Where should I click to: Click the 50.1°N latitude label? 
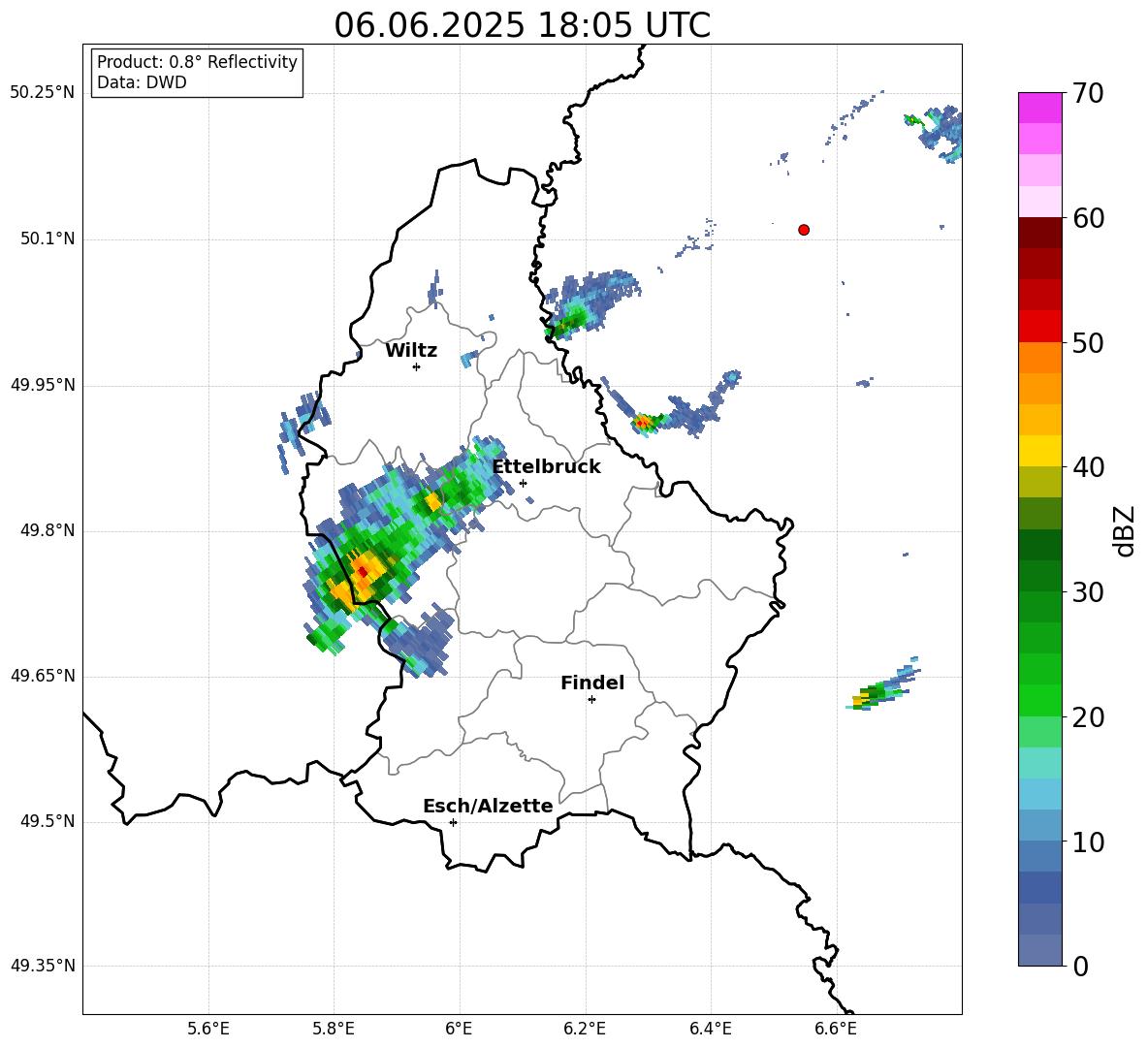(x=48, y=239)
